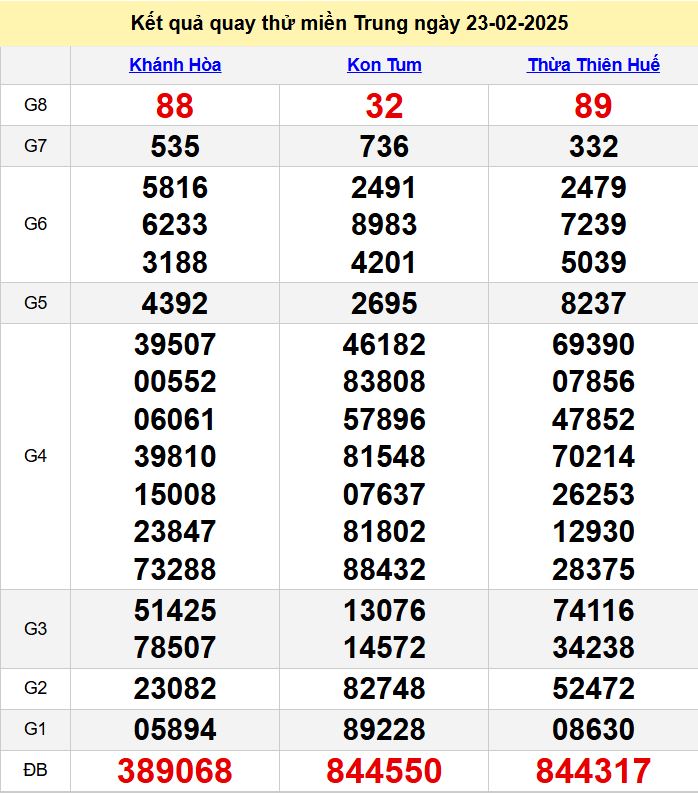Click G4 result 88432
This screenshot has height=793, width=698.
click(384, 569)
